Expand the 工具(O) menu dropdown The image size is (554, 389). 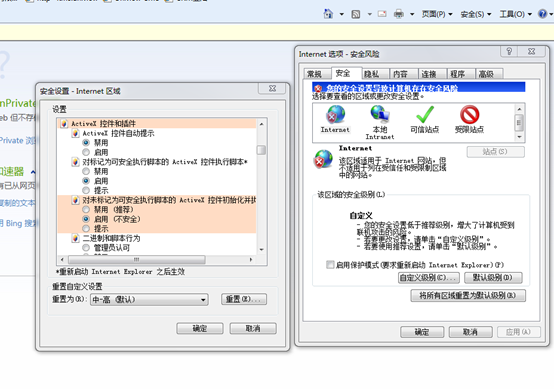click(515, 14)
